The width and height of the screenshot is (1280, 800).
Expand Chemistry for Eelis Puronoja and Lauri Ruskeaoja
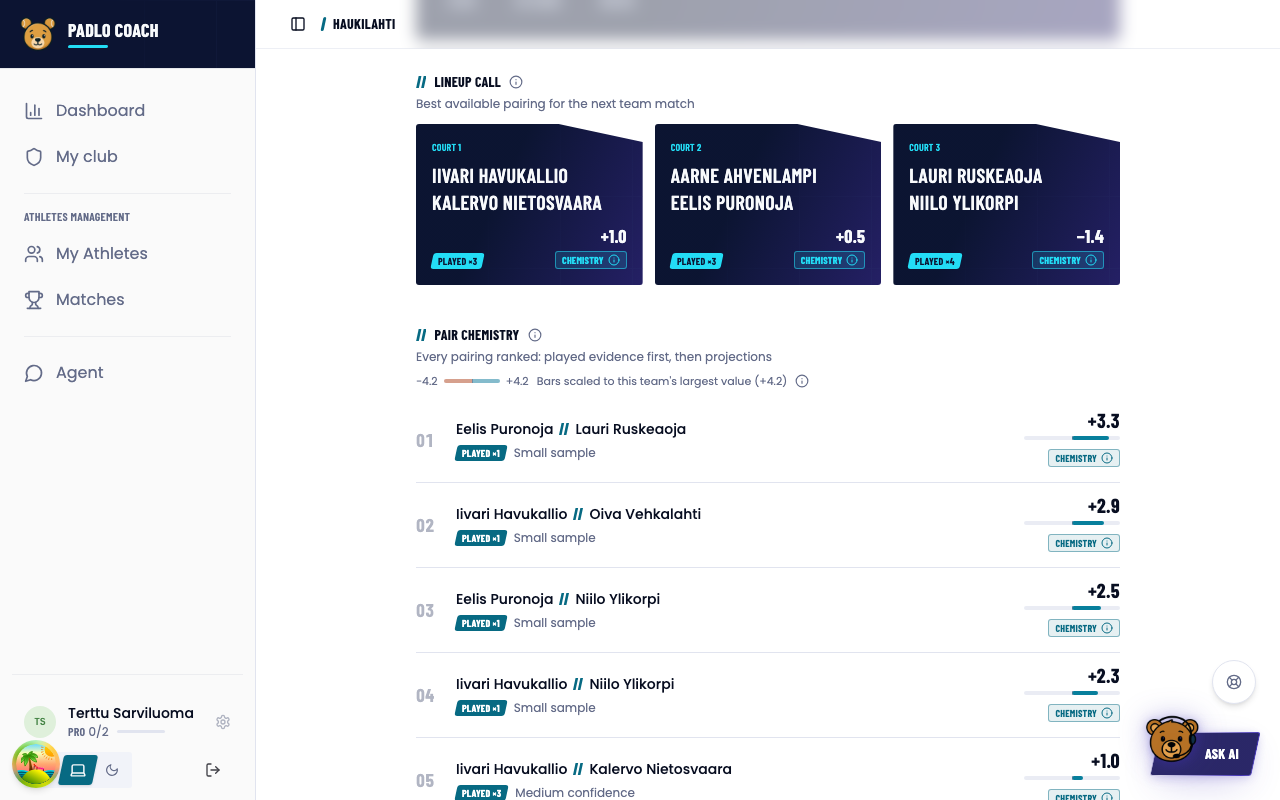pos(1084,458)
